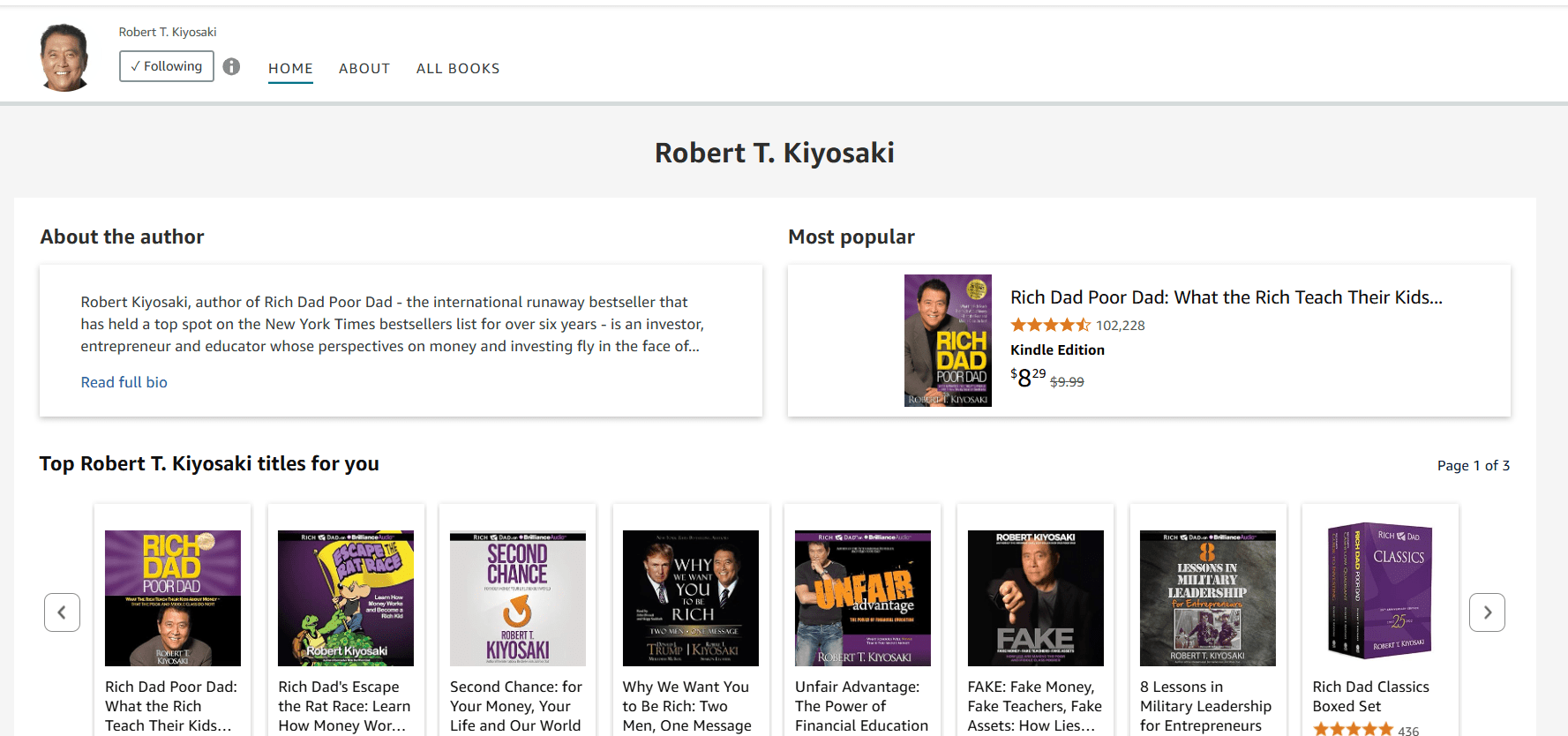Image resolution: width=1568 pixels, height=736 pixels.
Task: Click the Most popular book cover
Action: click(x=948, y=341)
